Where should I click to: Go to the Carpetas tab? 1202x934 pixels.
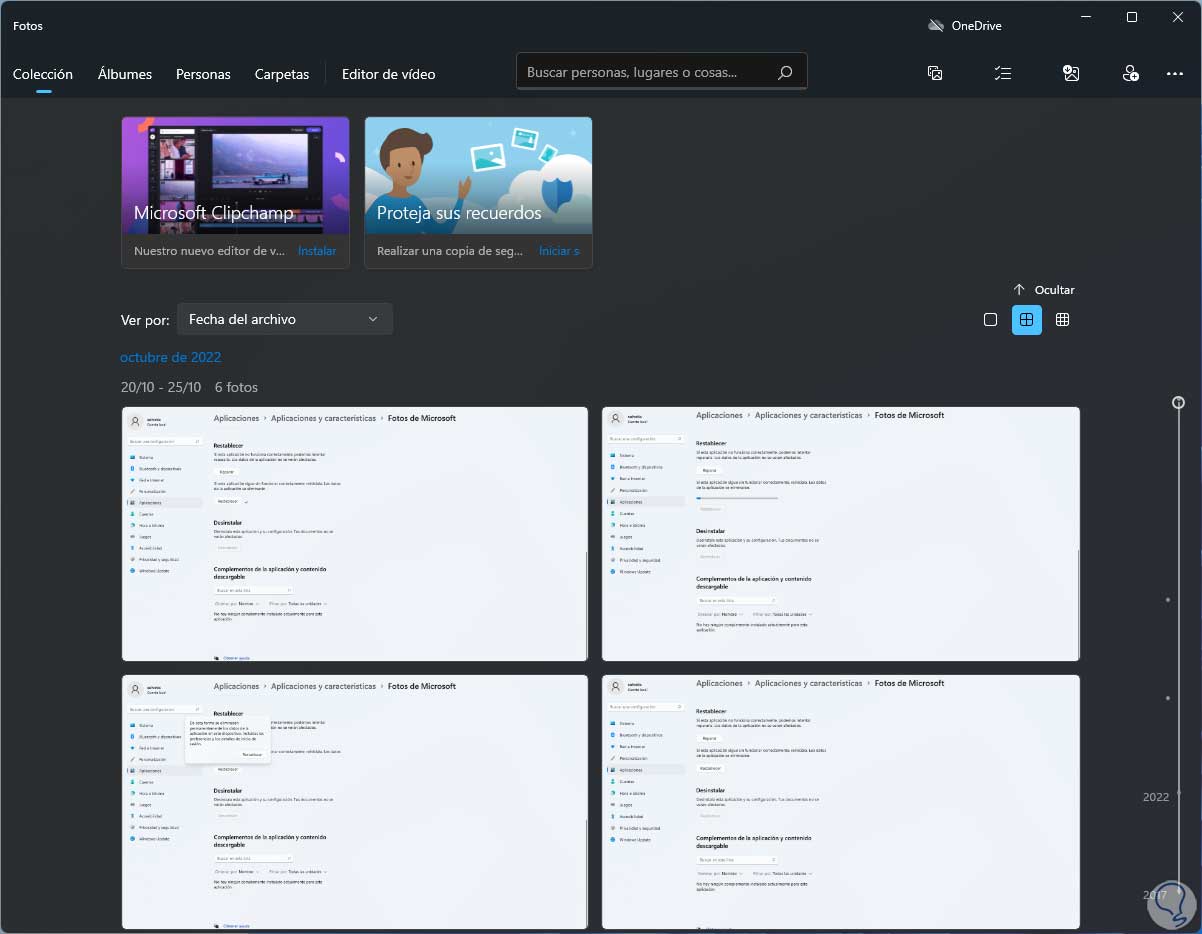(x=282, y=74)
